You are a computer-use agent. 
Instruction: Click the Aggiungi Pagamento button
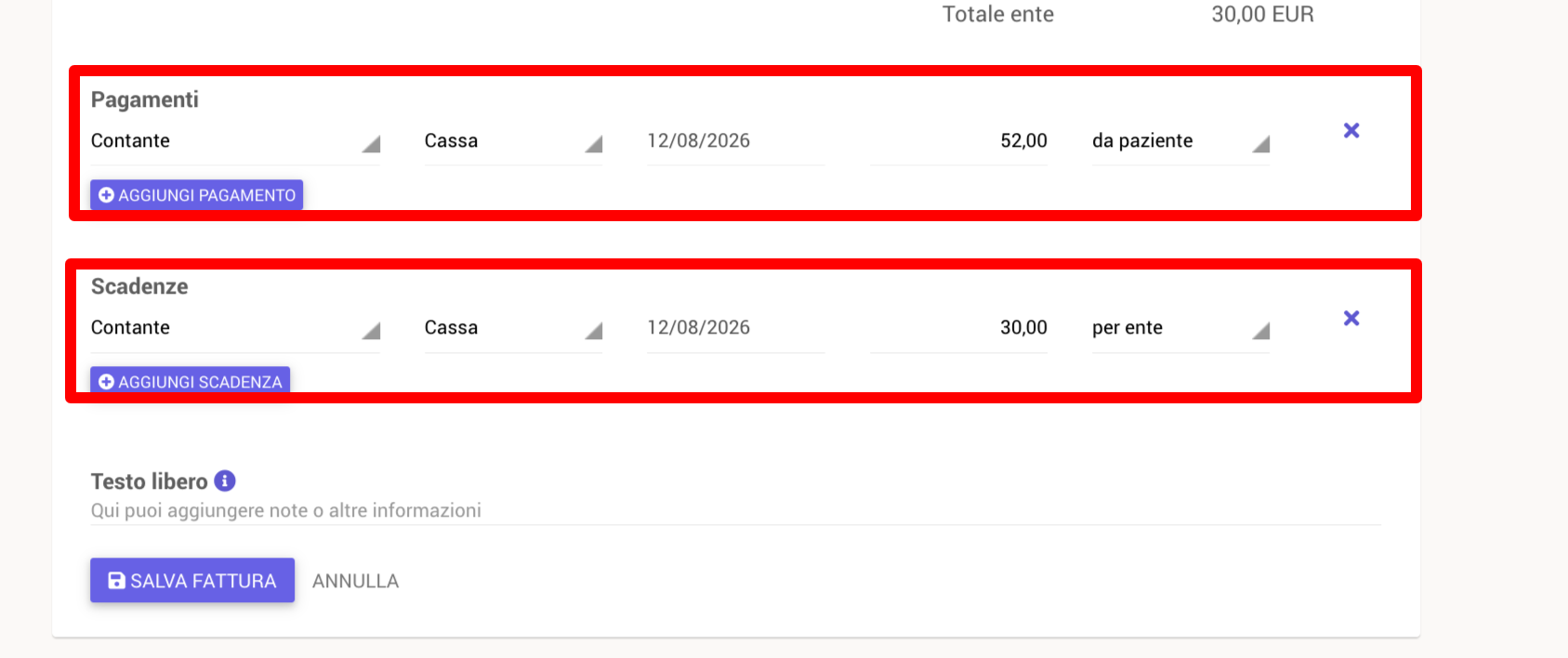[197, 195]
